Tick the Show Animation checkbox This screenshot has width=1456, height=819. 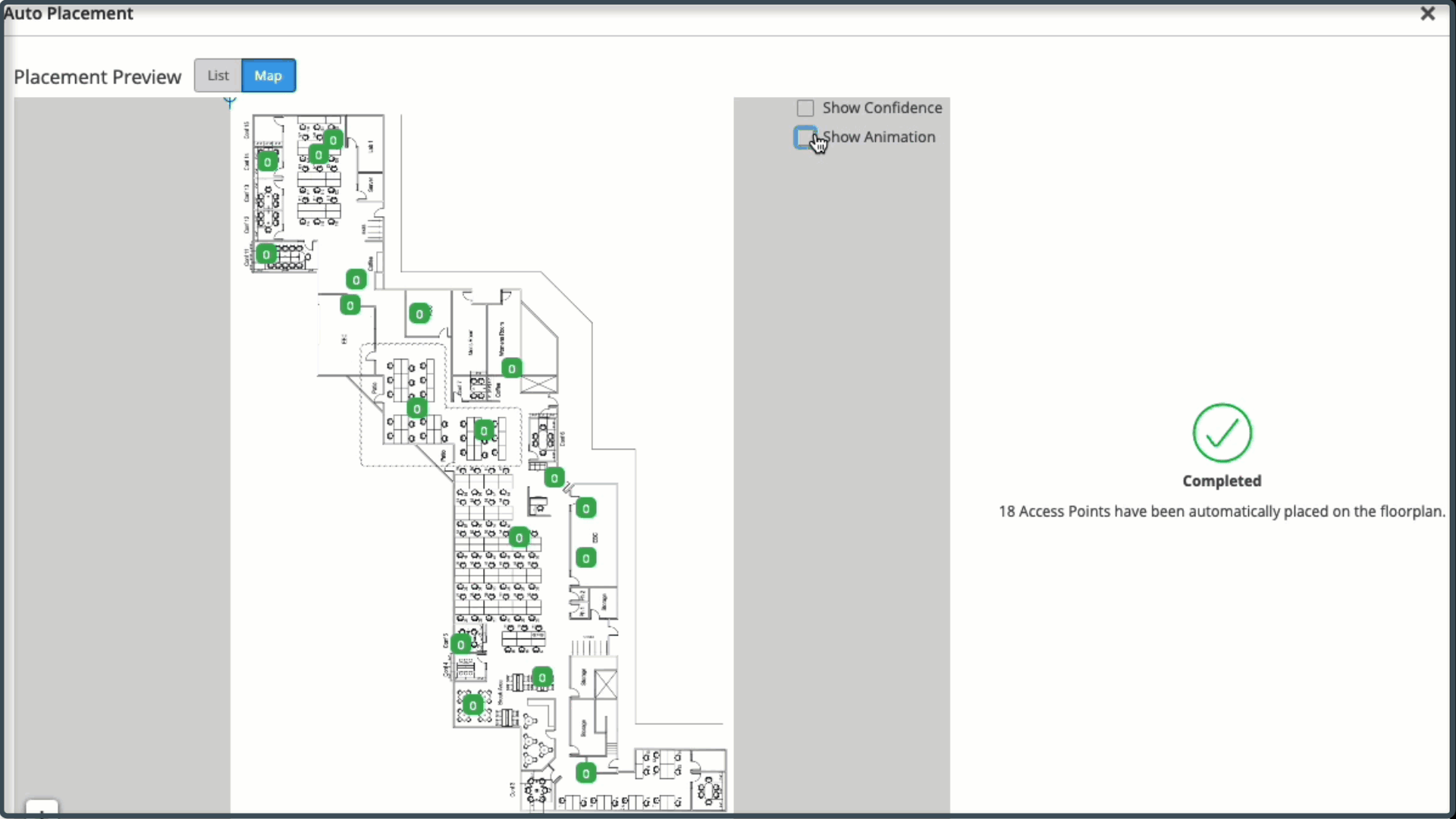pos(805,137)
